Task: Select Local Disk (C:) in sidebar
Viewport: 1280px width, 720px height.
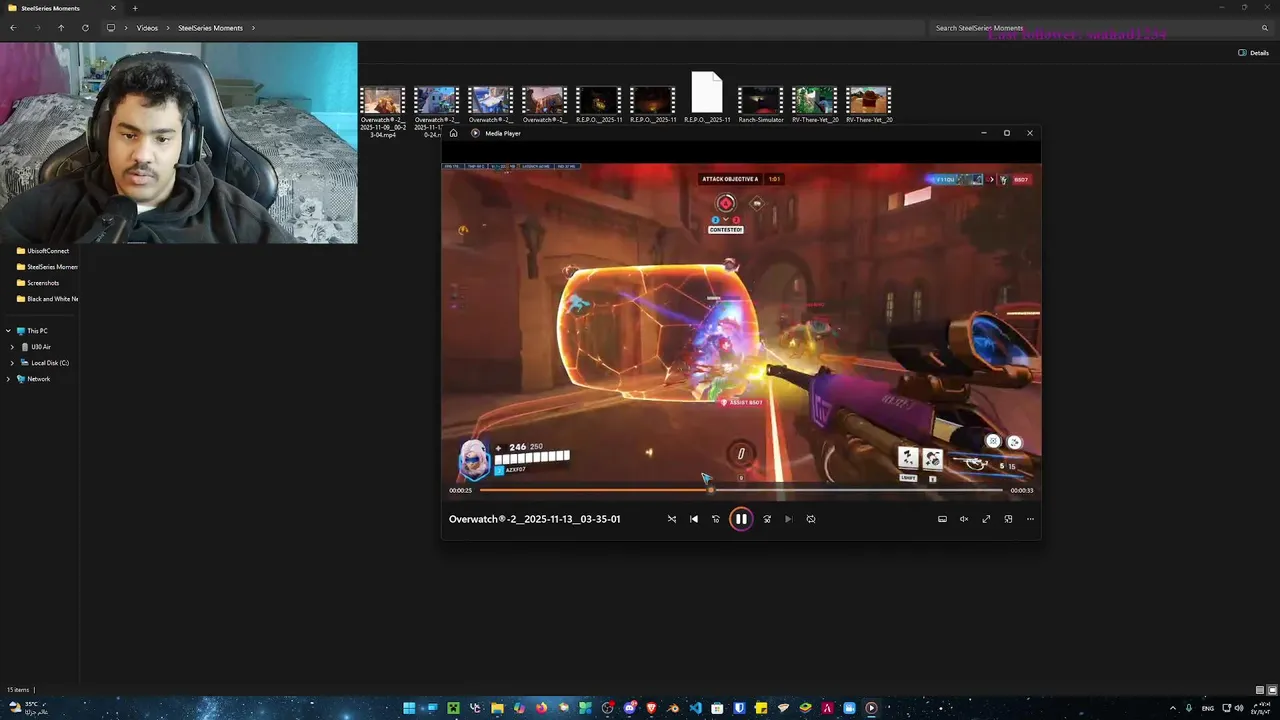Action: 44,363
